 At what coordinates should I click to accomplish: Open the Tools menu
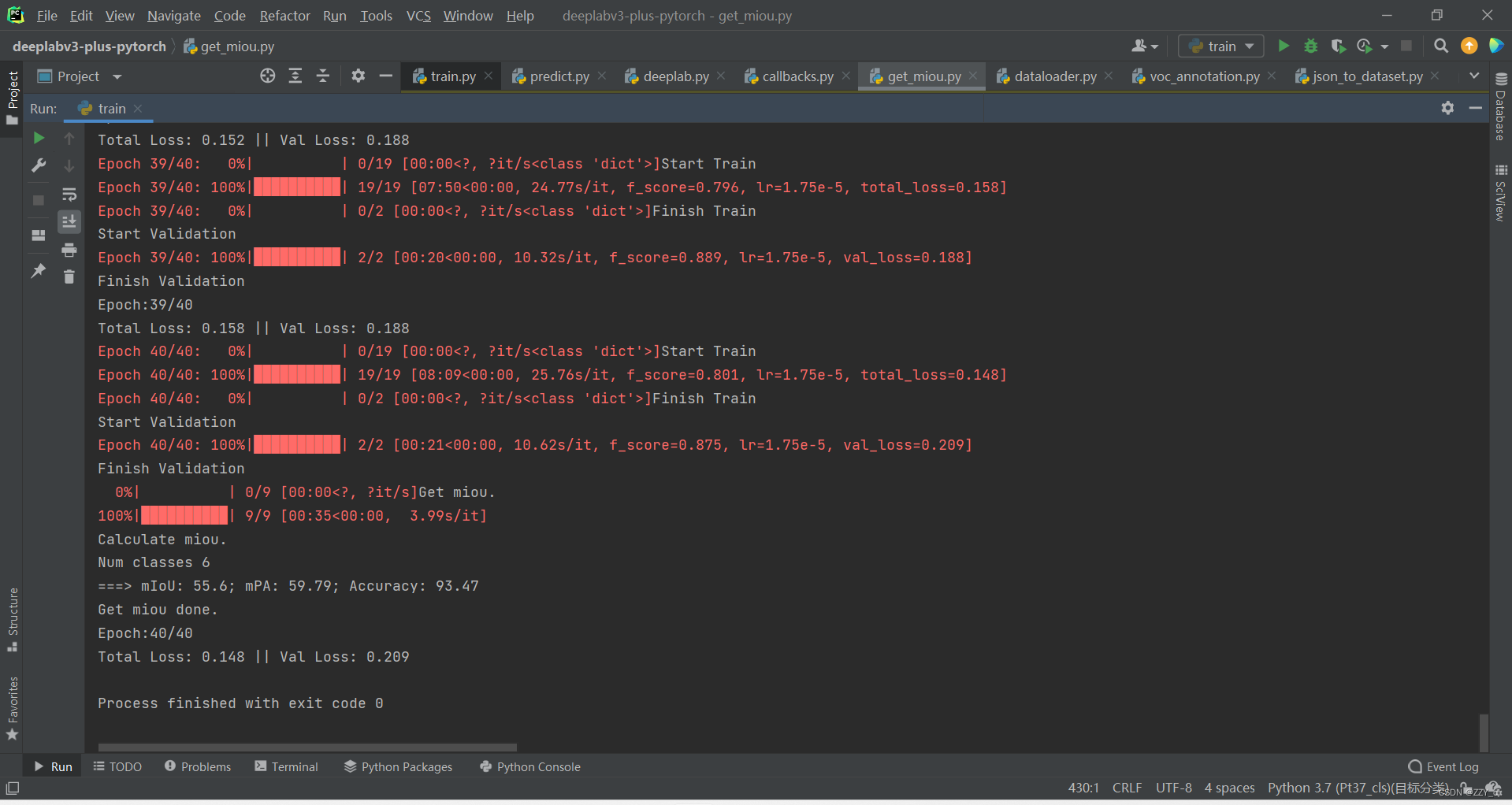(x=376, y=15)
